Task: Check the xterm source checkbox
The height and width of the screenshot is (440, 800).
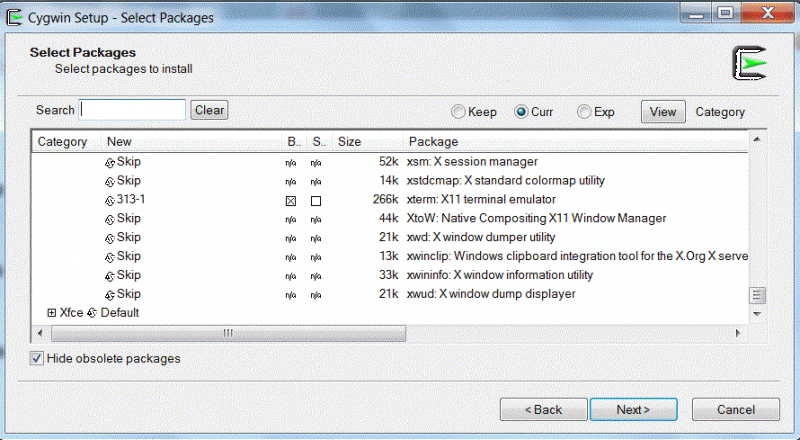Action: pyautogui.click(x=316, y=201)
